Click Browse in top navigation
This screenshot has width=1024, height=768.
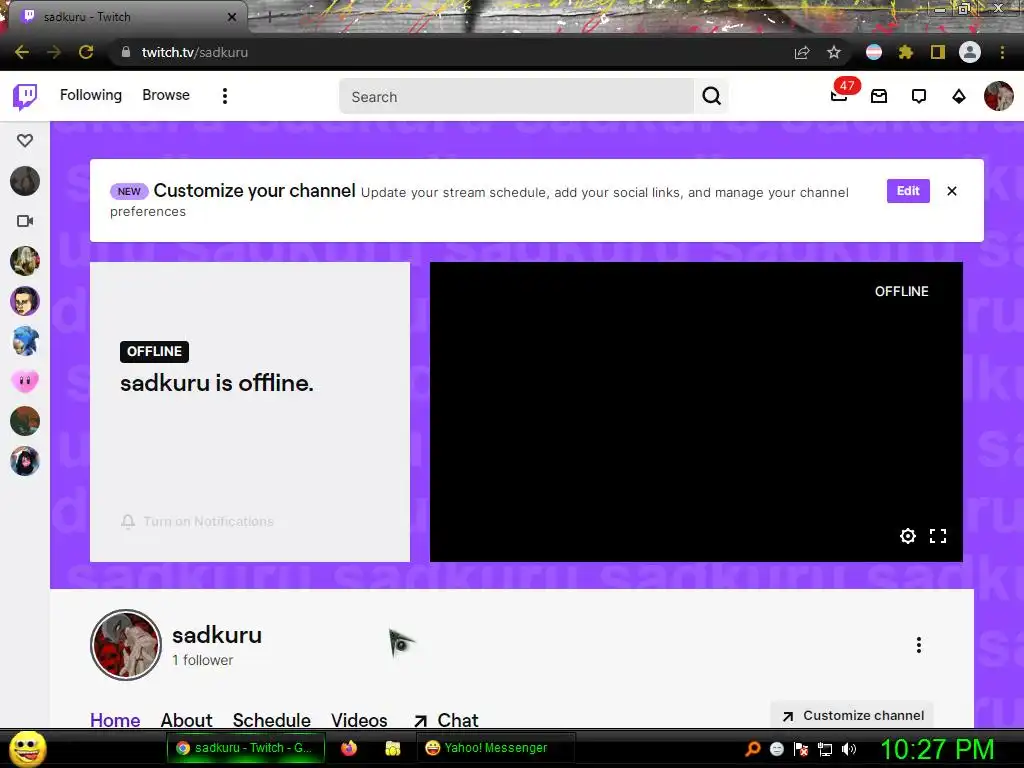pos(166,95)
